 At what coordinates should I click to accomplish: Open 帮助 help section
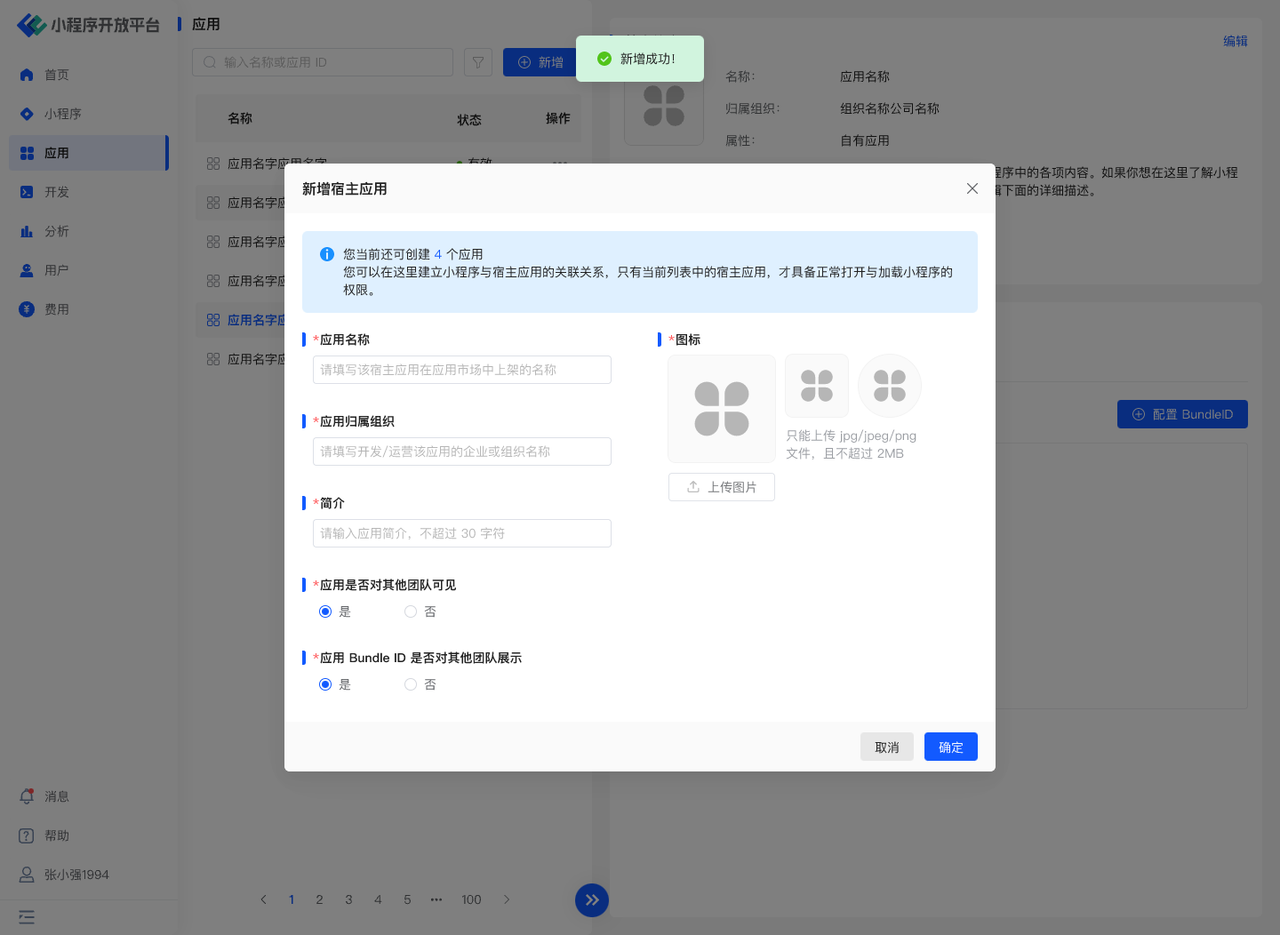pyautogui.click(x=28, y=835)
